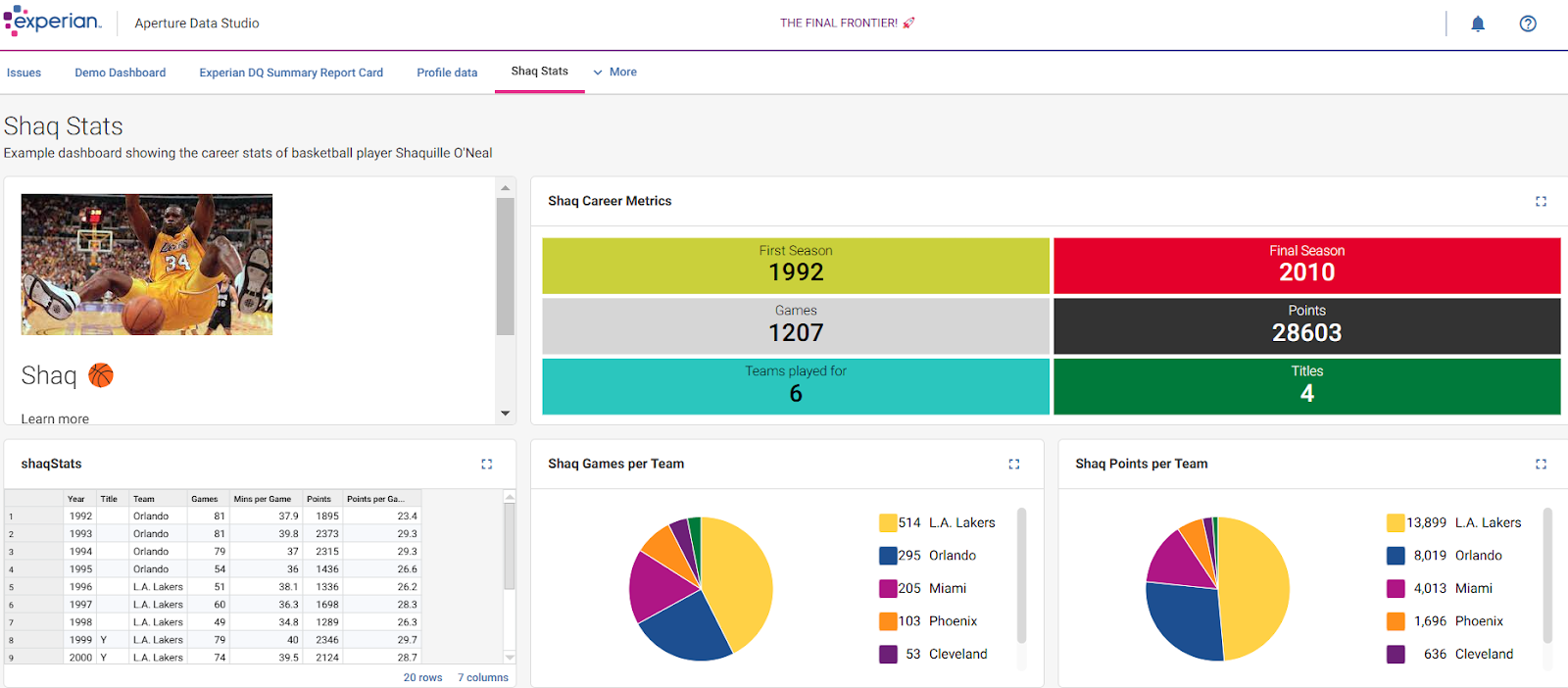Viewport: 1568px width, 688px height.
Task: Select row number 5 in shaqStats
Action: [33, 587]
